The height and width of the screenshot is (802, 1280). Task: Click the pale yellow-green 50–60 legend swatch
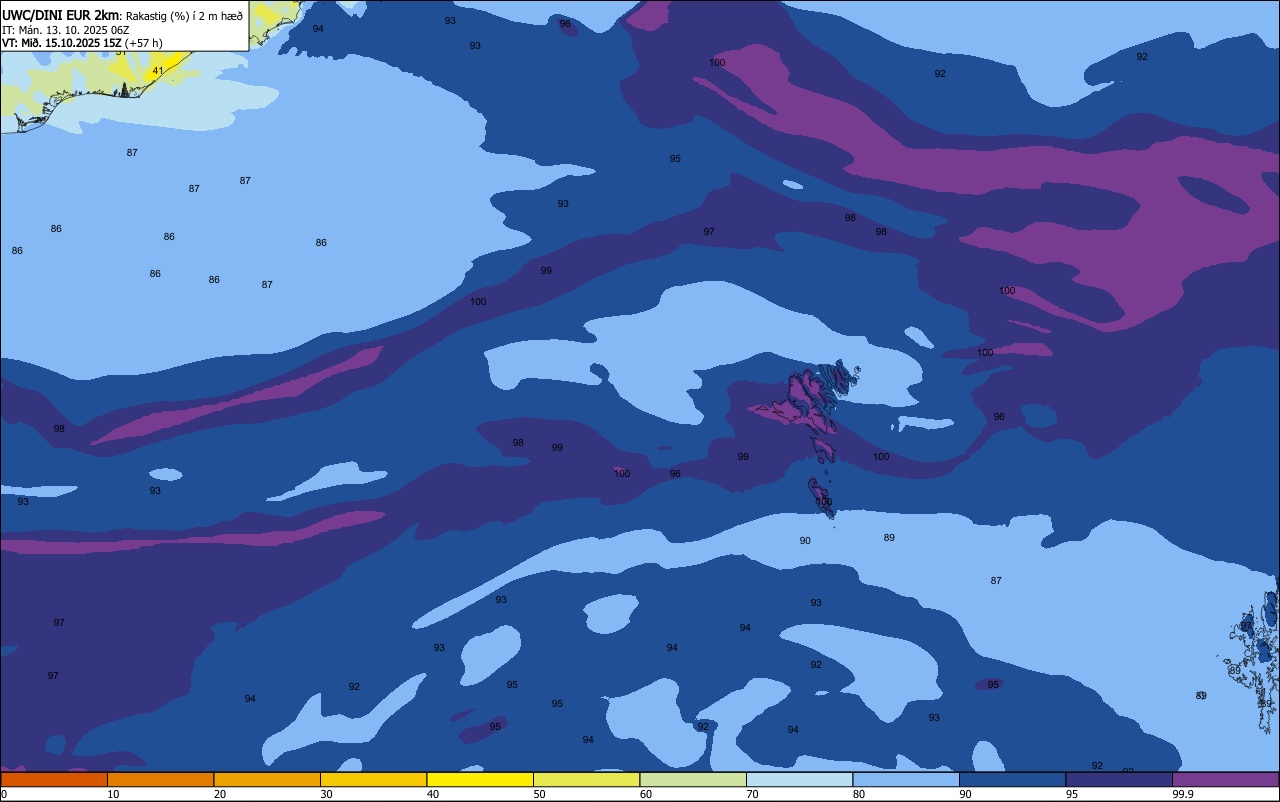point(586,779)
